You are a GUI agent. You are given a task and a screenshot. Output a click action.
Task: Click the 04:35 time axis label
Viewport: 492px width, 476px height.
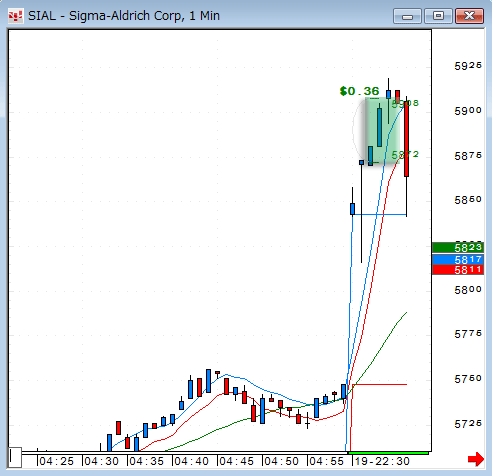pyautogui.click(x=146, y=461)
